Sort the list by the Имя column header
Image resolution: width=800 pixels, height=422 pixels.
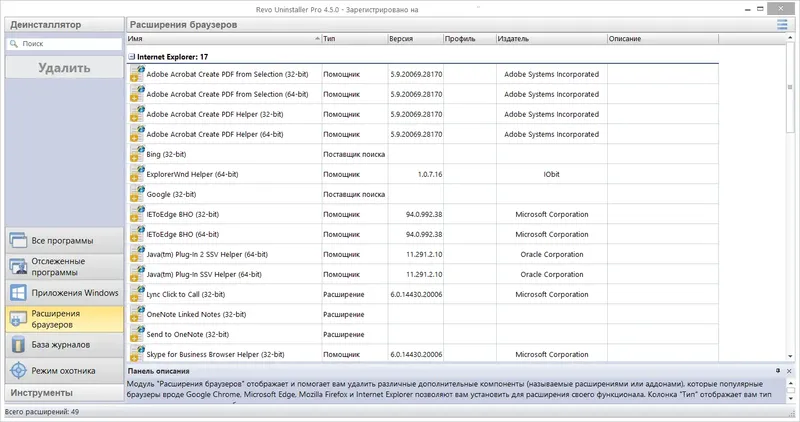(224, 39)
